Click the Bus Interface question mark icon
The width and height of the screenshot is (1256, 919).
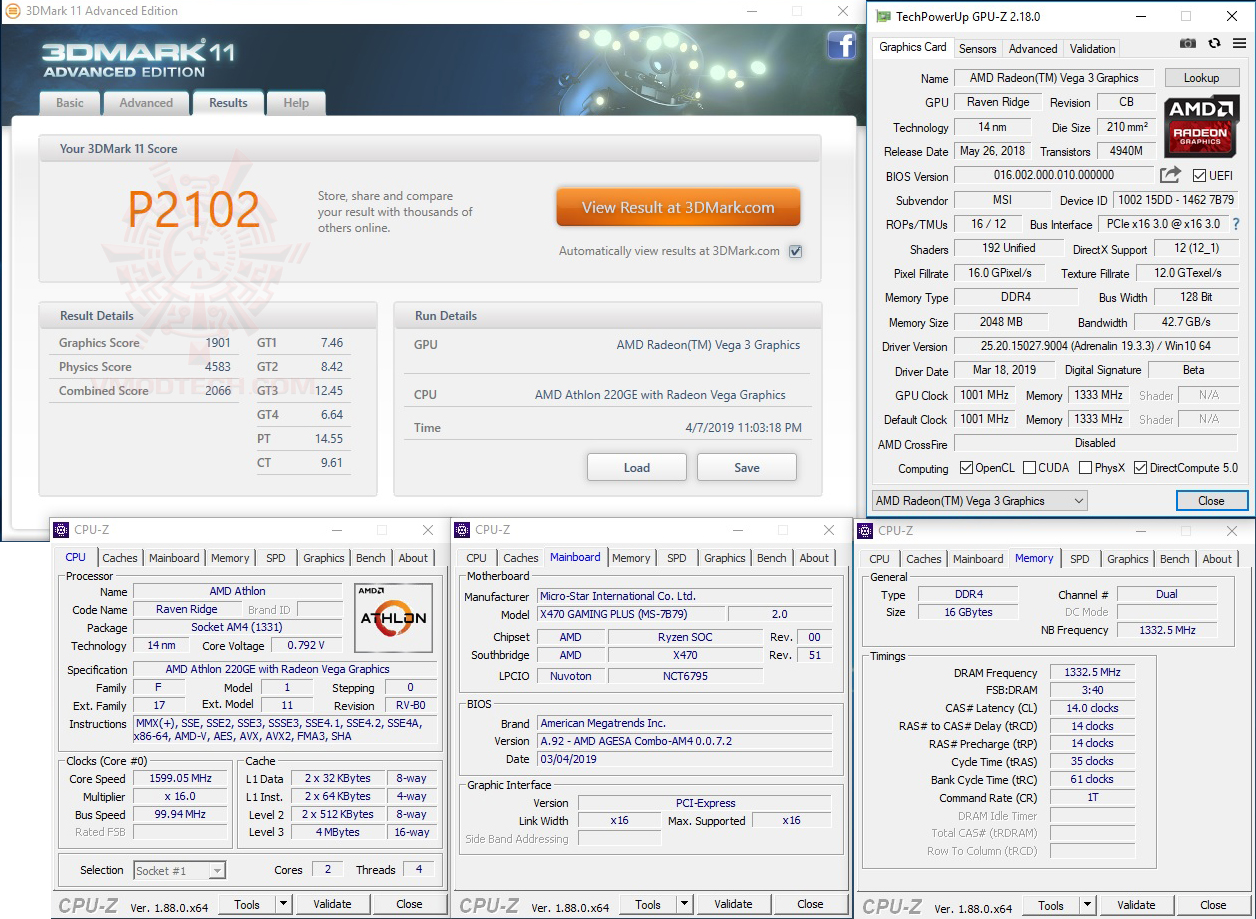click(x=1236, y=224)
